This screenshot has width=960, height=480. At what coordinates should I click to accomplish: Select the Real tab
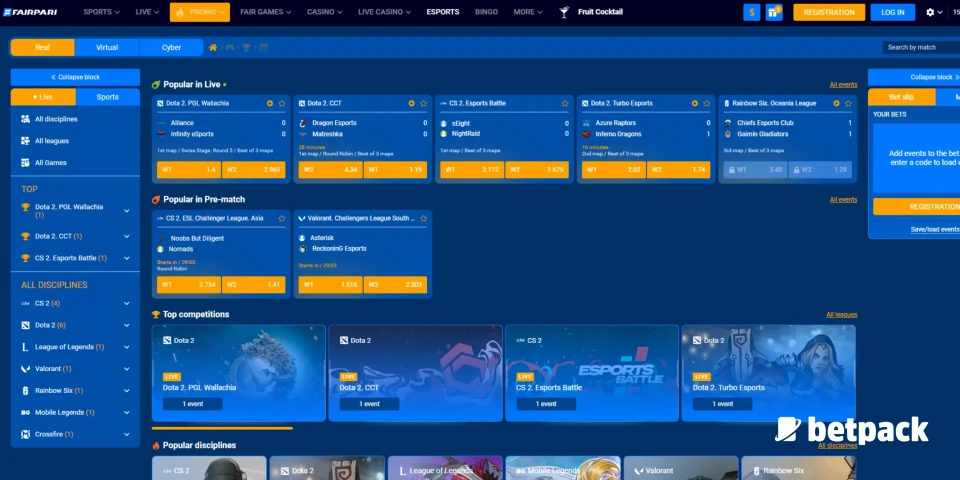pyautogui.click(x=42, y=48)
